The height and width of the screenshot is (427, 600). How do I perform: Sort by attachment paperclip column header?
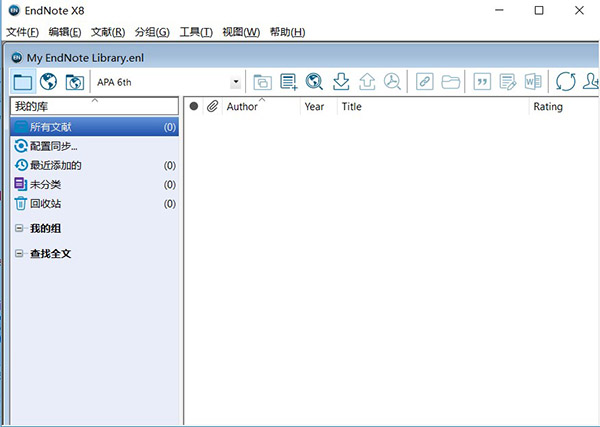point(212,106)
